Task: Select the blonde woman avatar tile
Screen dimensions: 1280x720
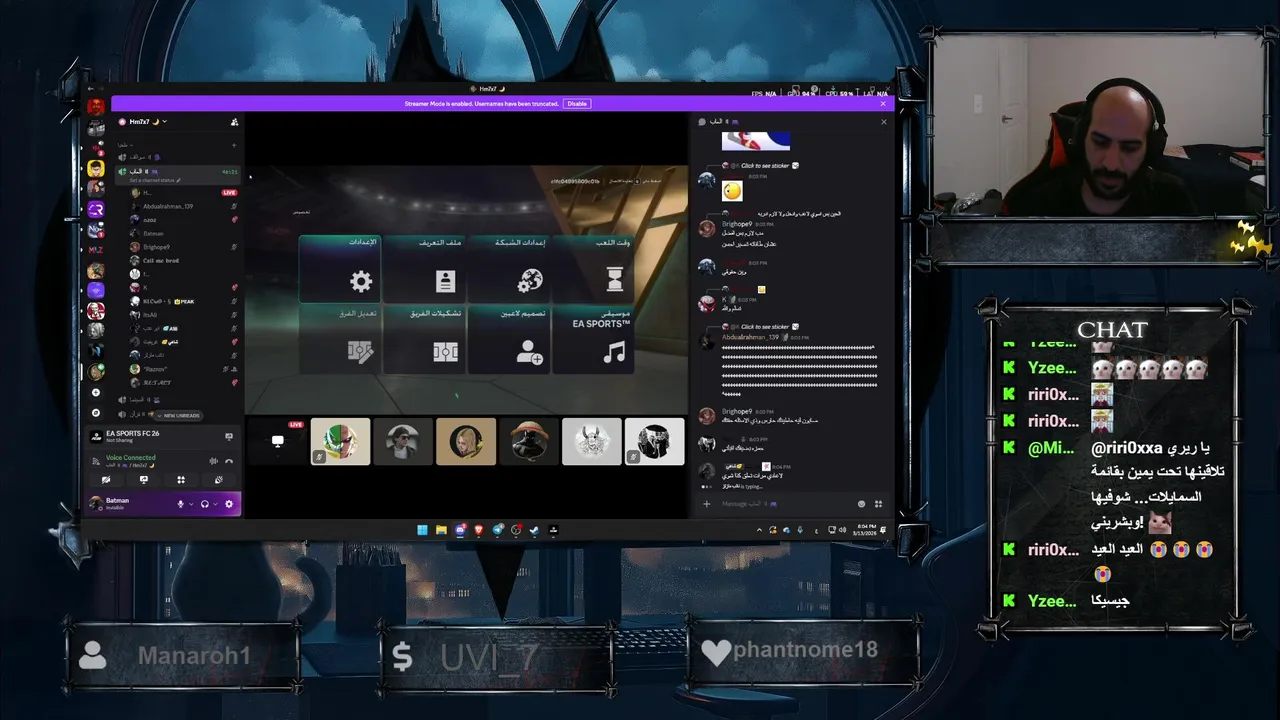Action: tap(466, 441)
